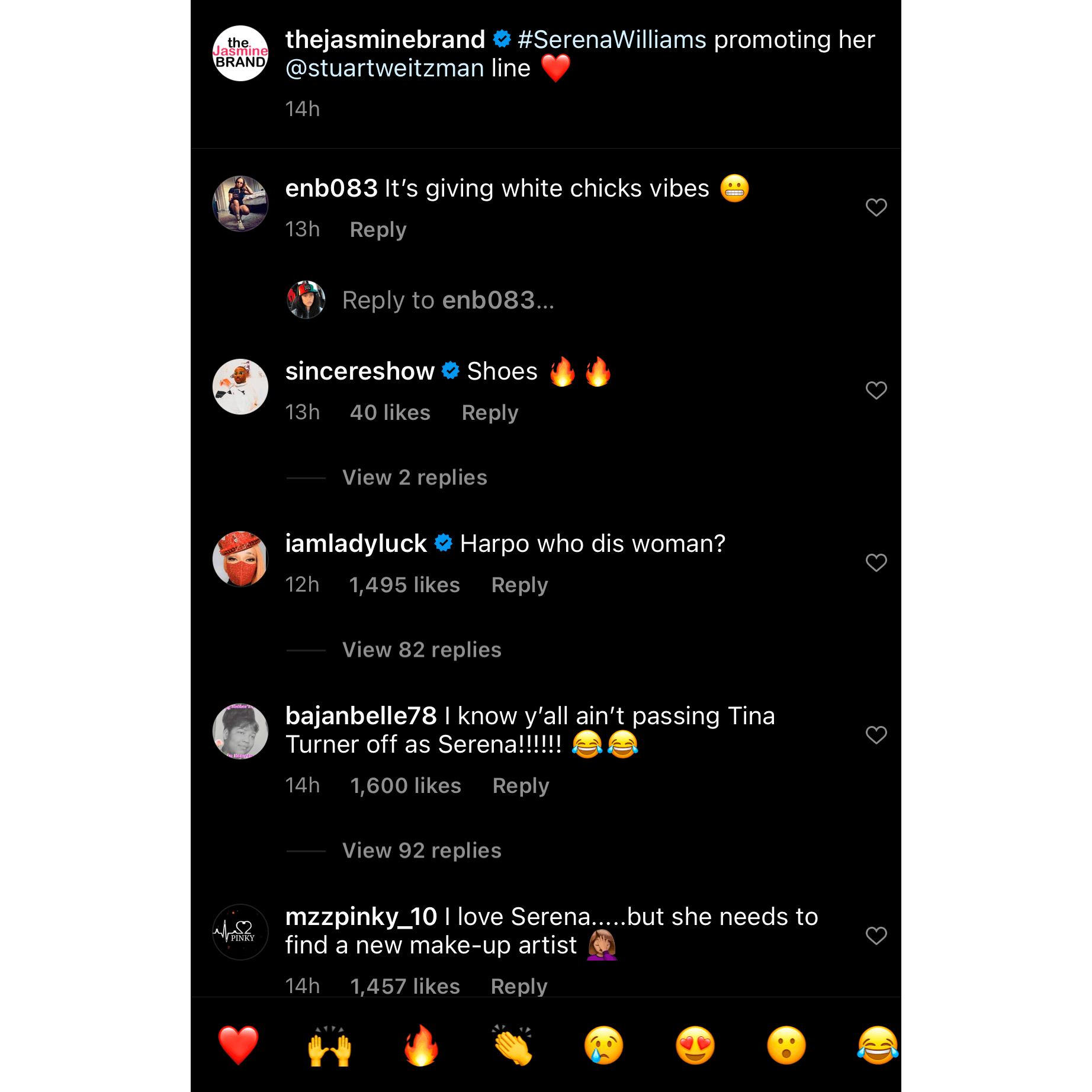
Task: Open the #SerenaWilliams hashtag link
Action: [x=612, y=40]
